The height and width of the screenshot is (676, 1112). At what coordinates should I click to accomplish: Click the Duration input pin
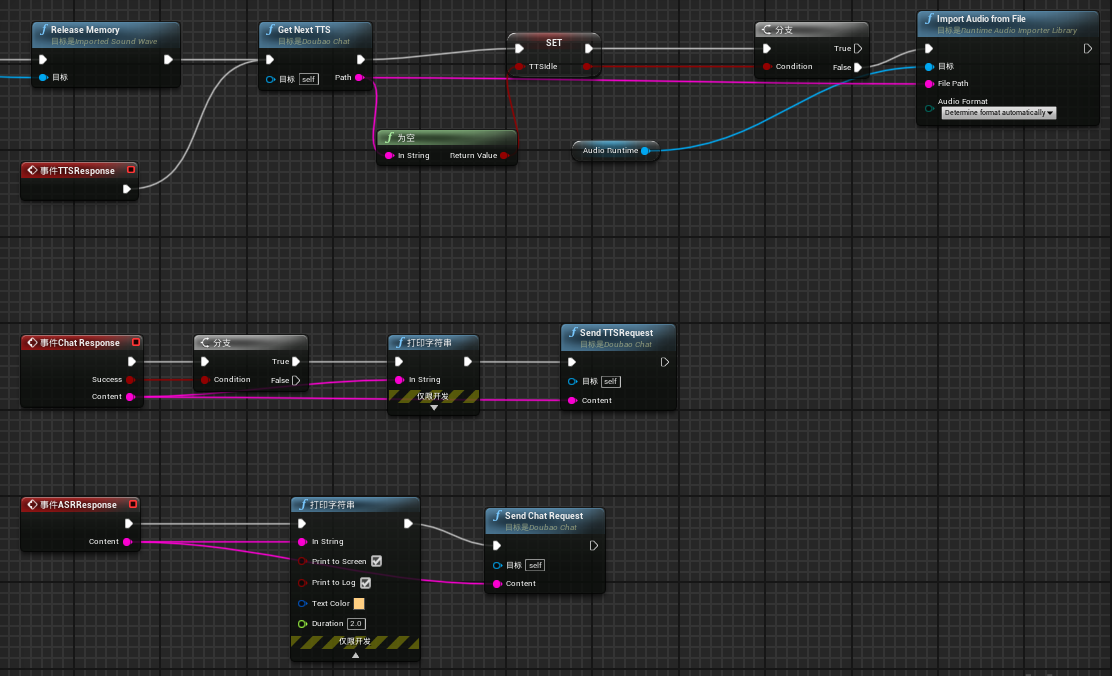click(x=303, y=624)
